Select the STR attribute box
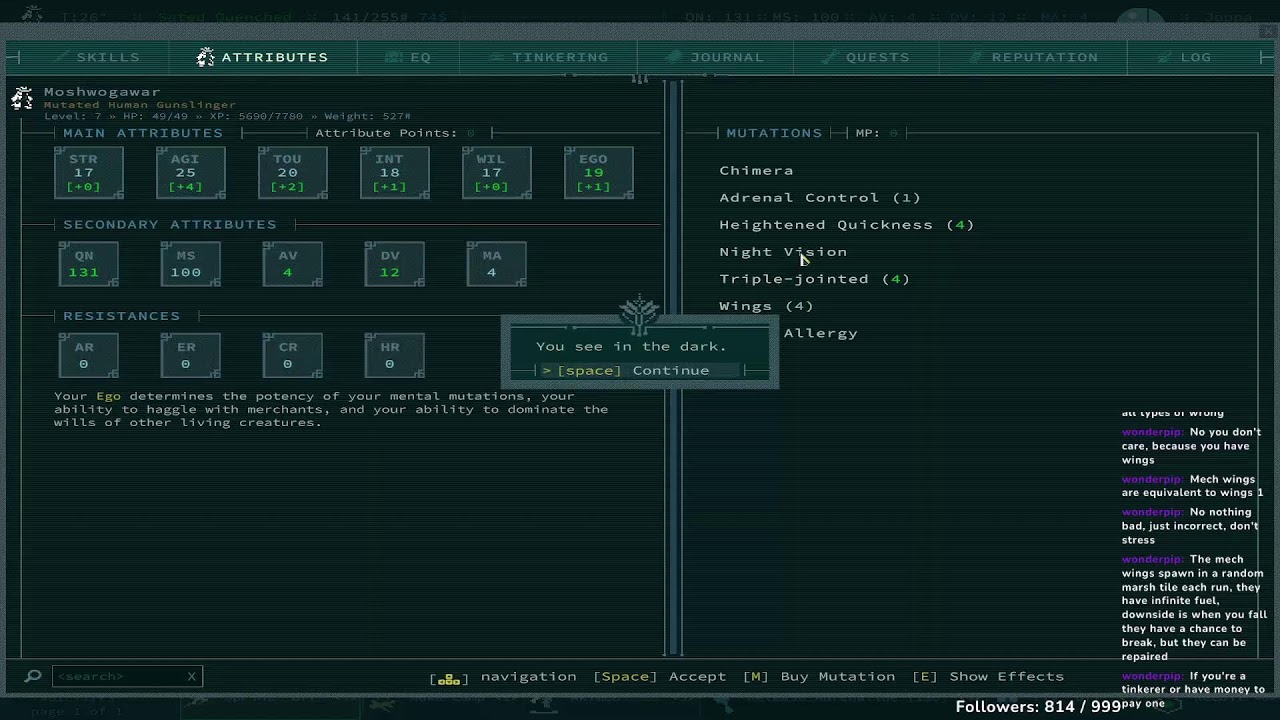The width and height of the screenshot is (1280, 720). (89, 172)
